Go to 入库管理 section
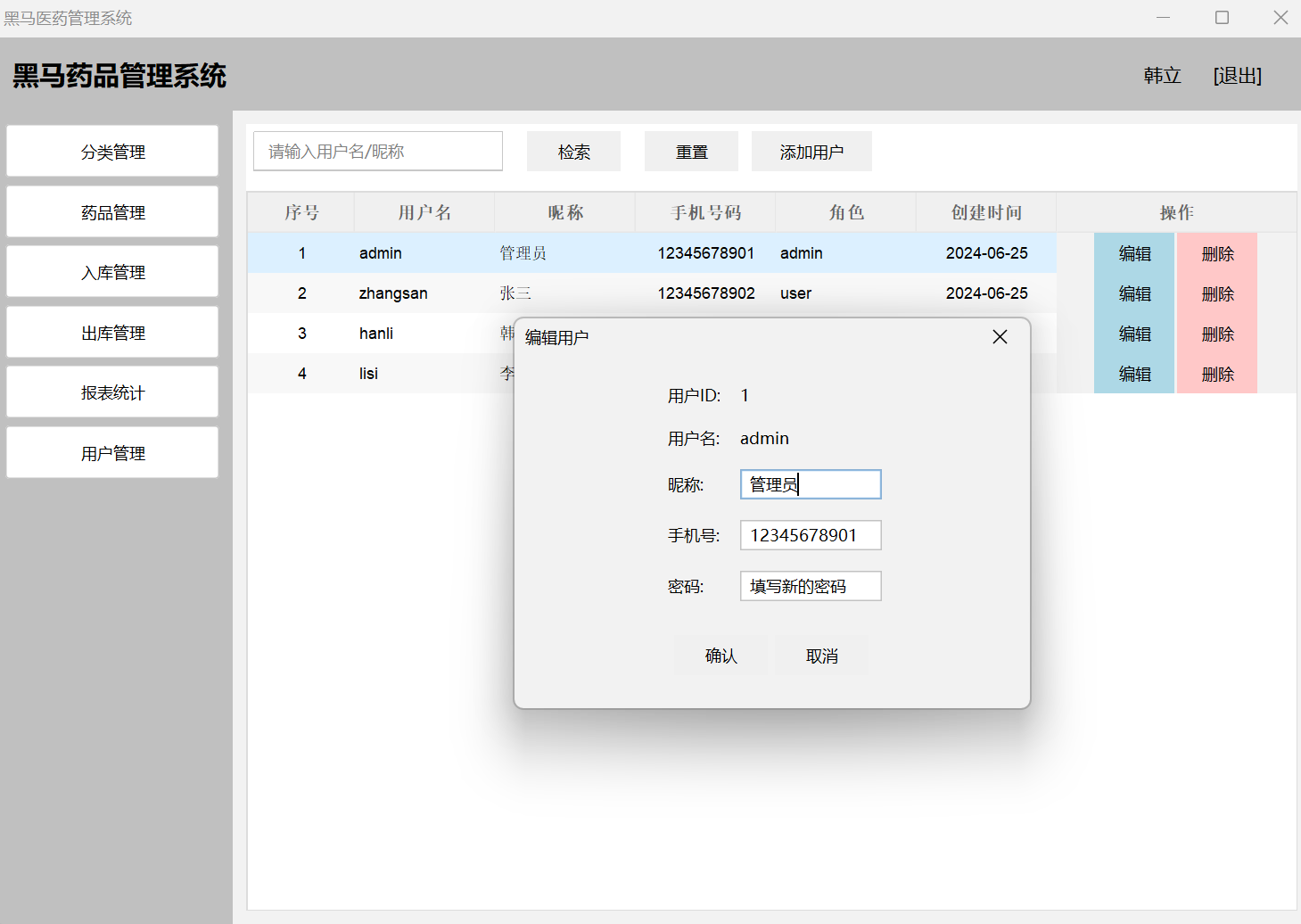Viewport: 1301px width, 924px height. click(x=112, y=272)
